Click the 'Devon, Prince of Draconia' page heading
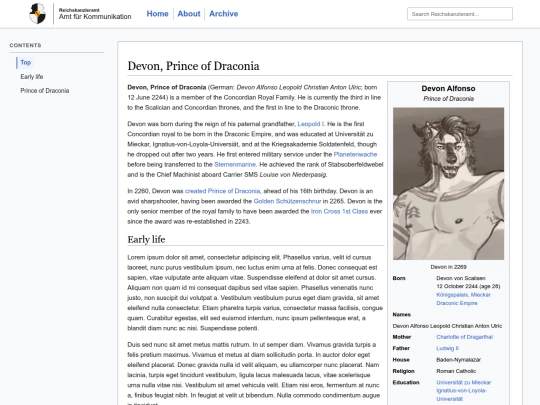 coord(193,66)
